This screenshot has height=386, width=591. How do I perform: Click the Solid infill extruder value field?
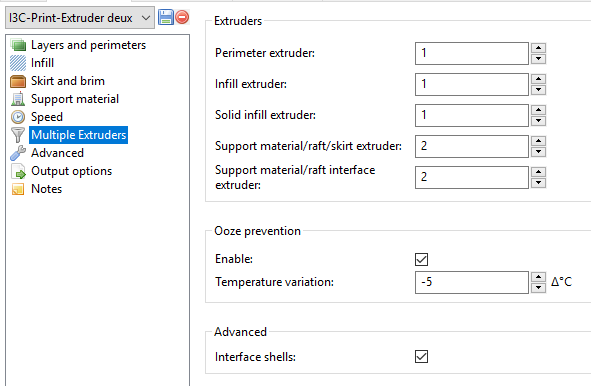(472, 115)
